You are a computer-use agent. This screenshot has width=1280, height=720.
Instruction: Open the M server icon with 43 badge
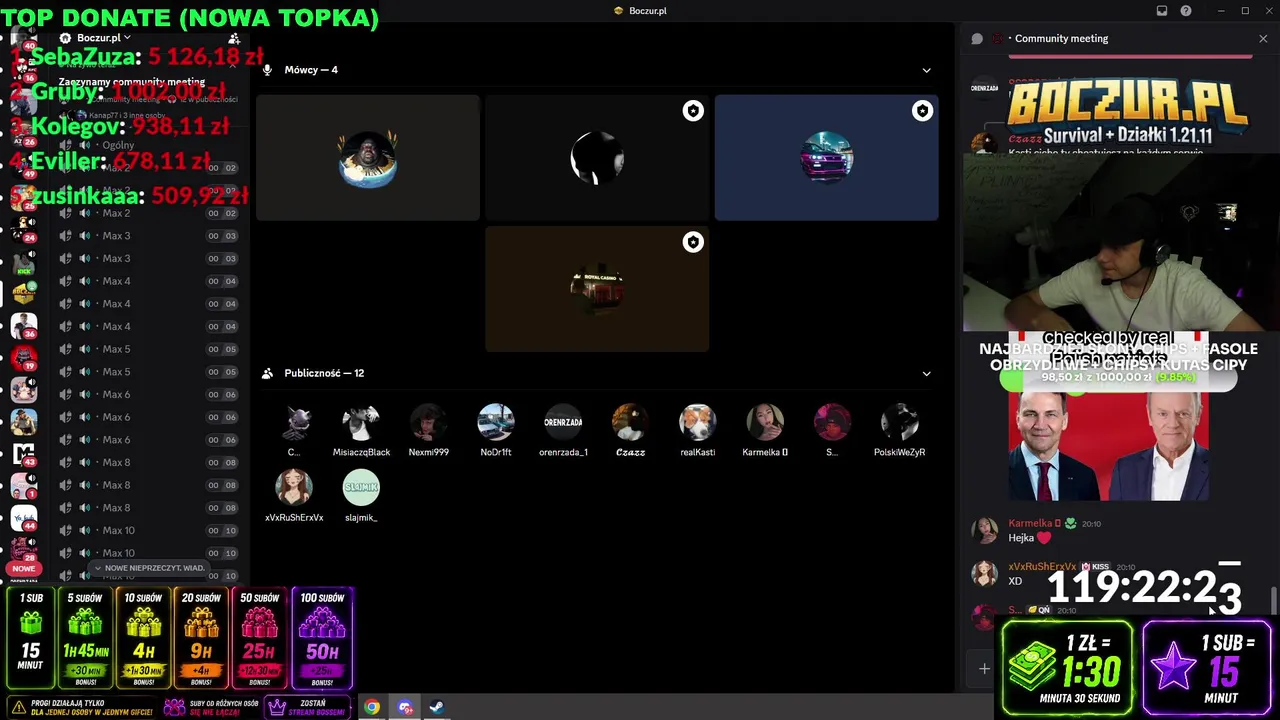(x=24, y=454)
